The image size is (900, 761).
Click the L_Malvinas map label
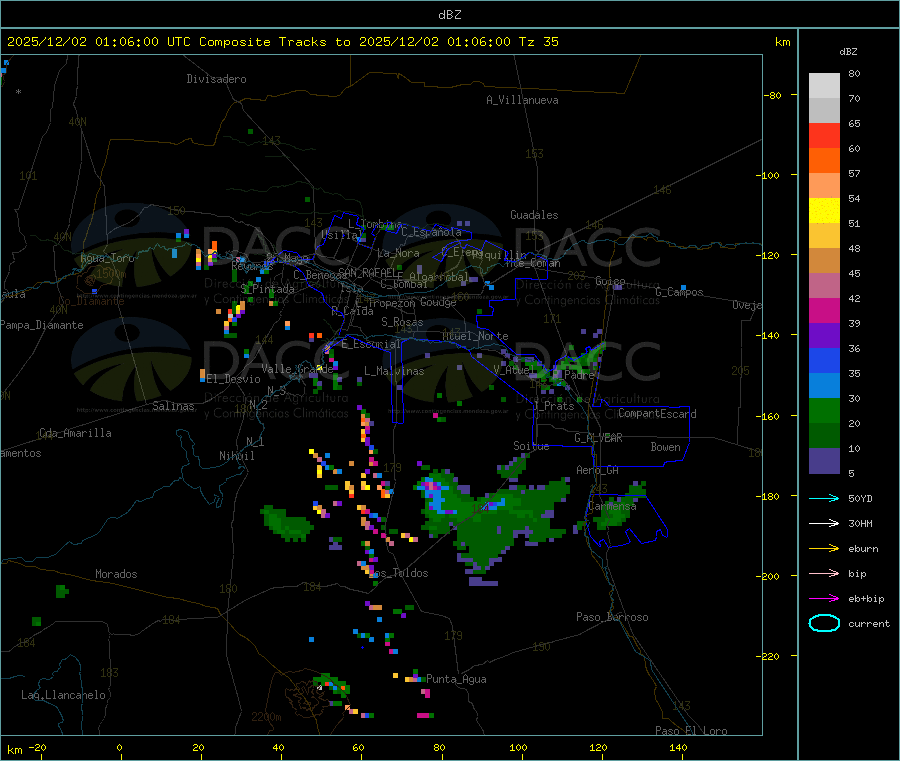point(394,371)
